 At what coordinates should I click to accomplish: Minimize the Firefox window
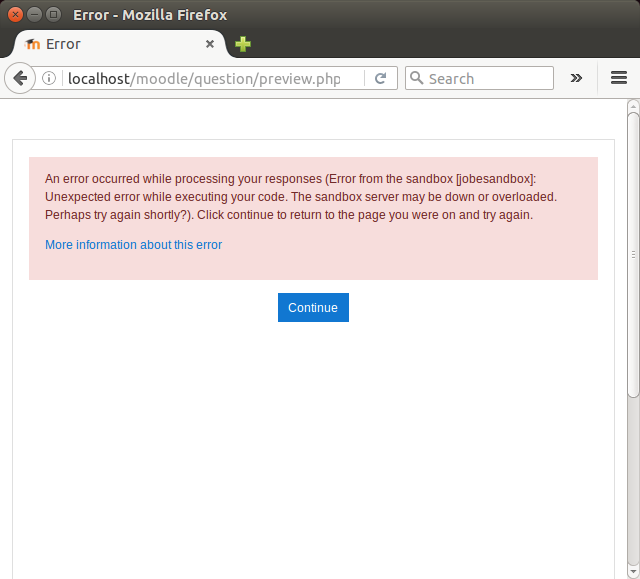(x=34, y=15)
